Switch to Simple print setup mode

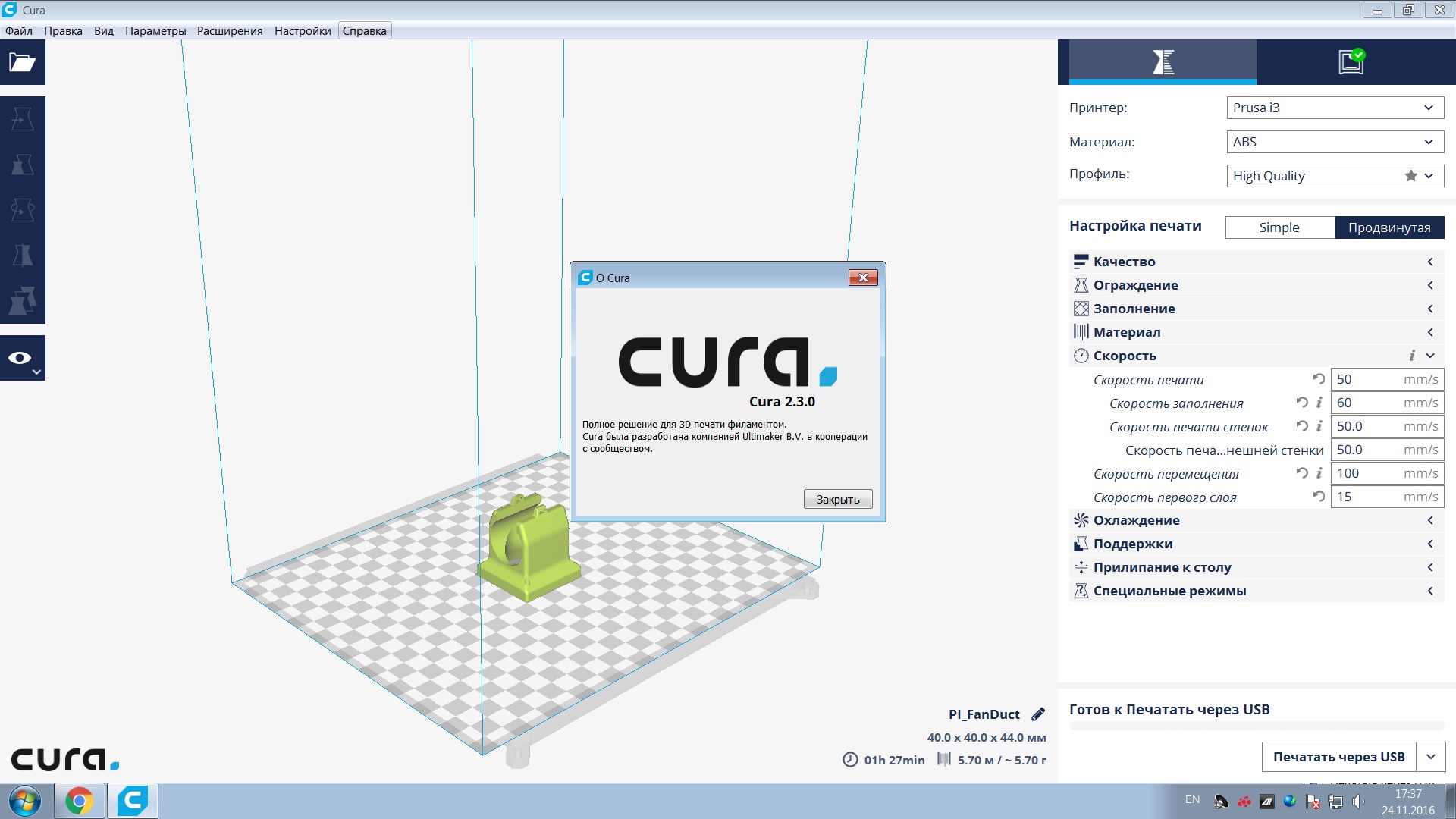point(1279,227)
